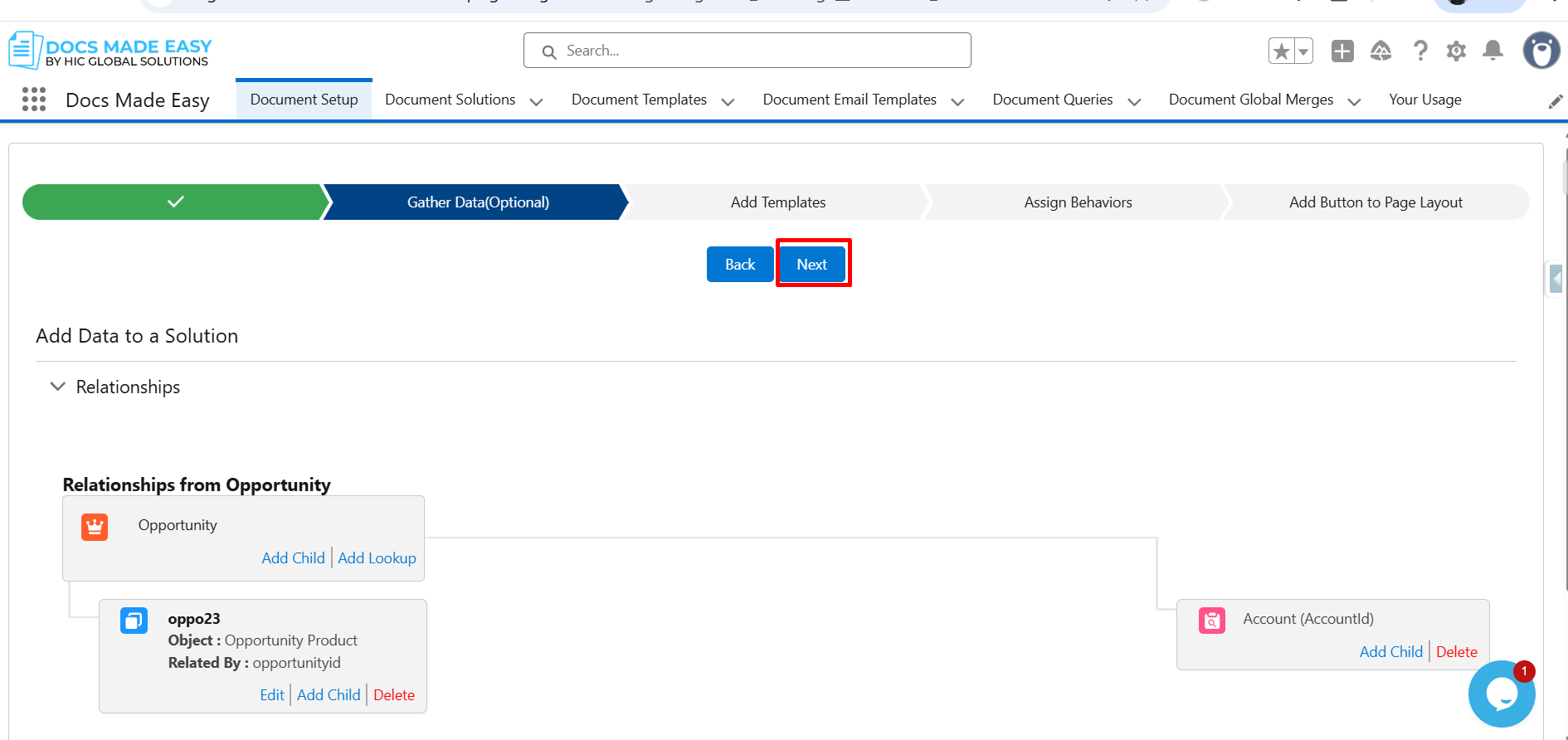This screenshot has width=1568, height=740.
Task: Switch to the Your Usage tab
Action: coord(1424,100)
